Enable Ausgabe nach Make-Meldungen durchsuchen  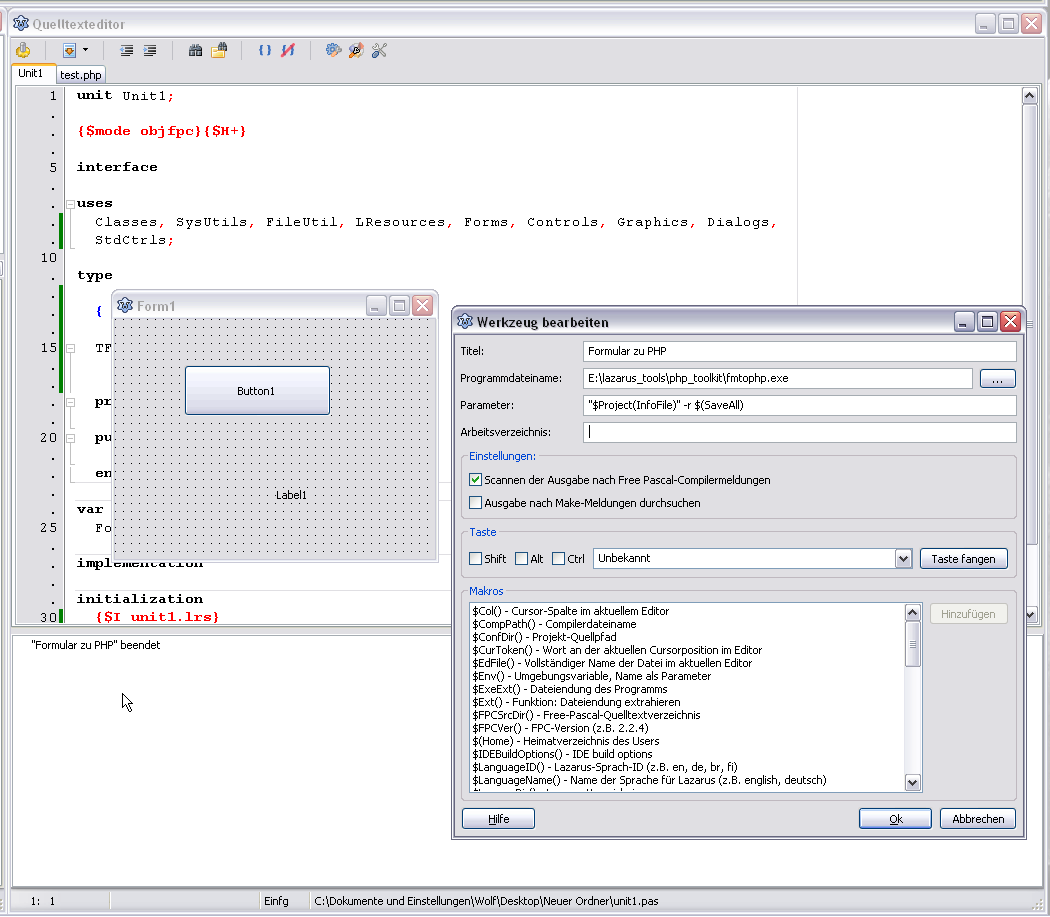476,503
